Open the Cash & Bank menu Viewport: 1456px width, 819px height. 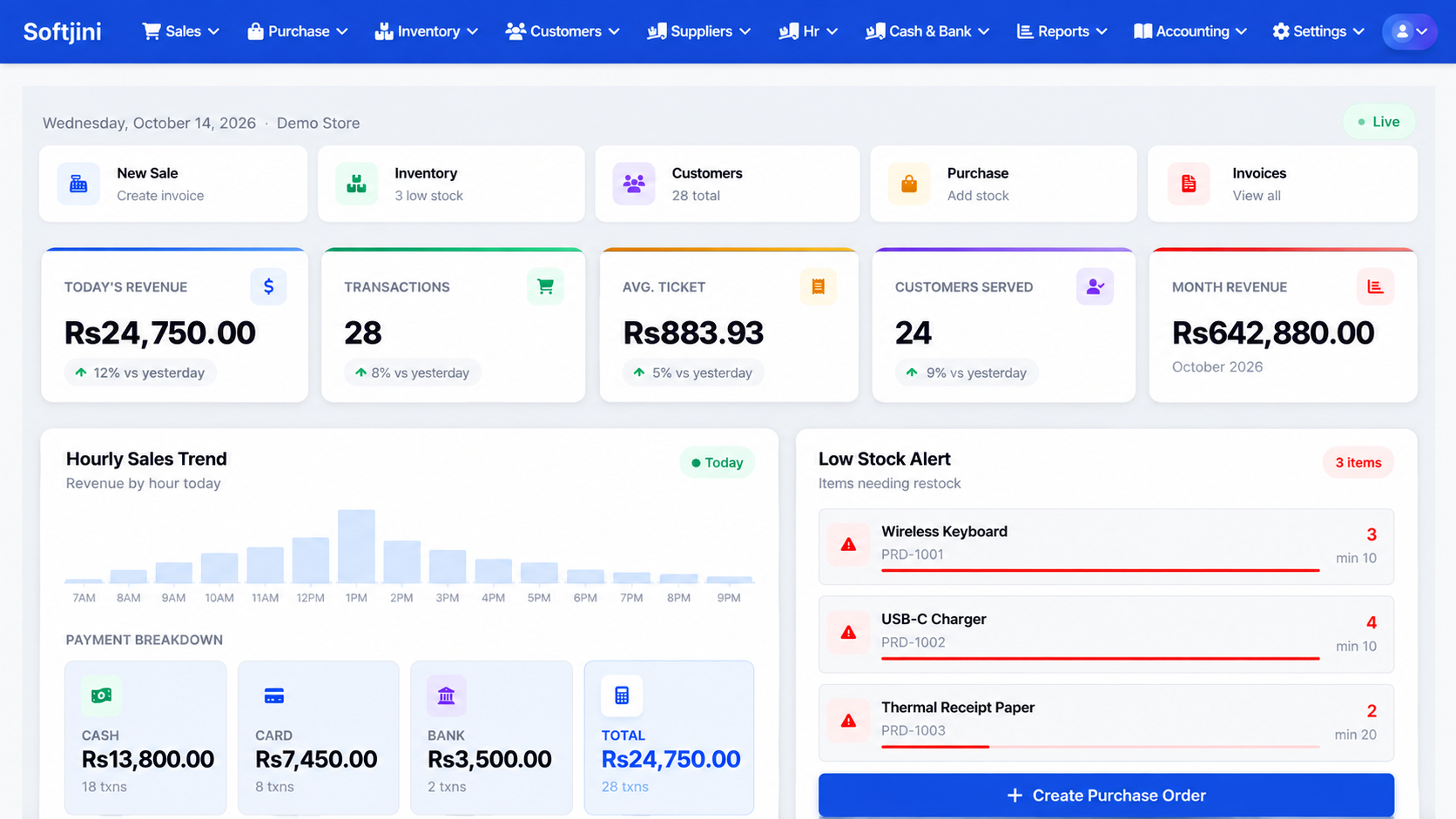[927, 31]
